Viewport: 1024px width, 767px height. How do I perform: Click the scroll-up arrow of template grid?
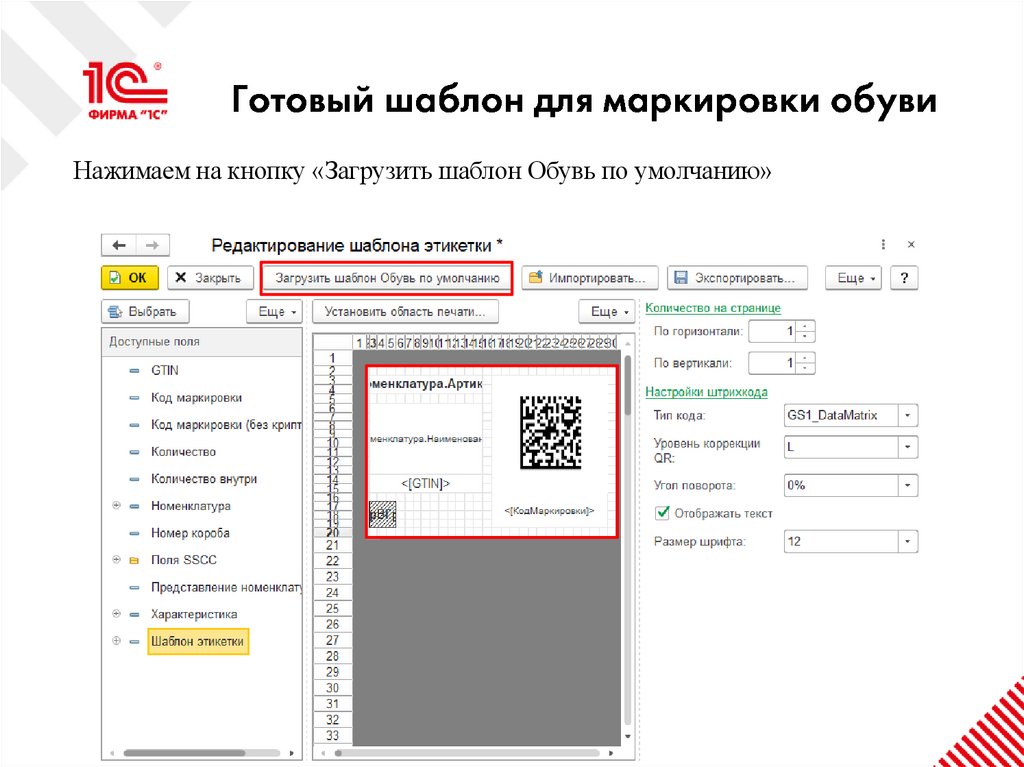[x=628, y=343]
